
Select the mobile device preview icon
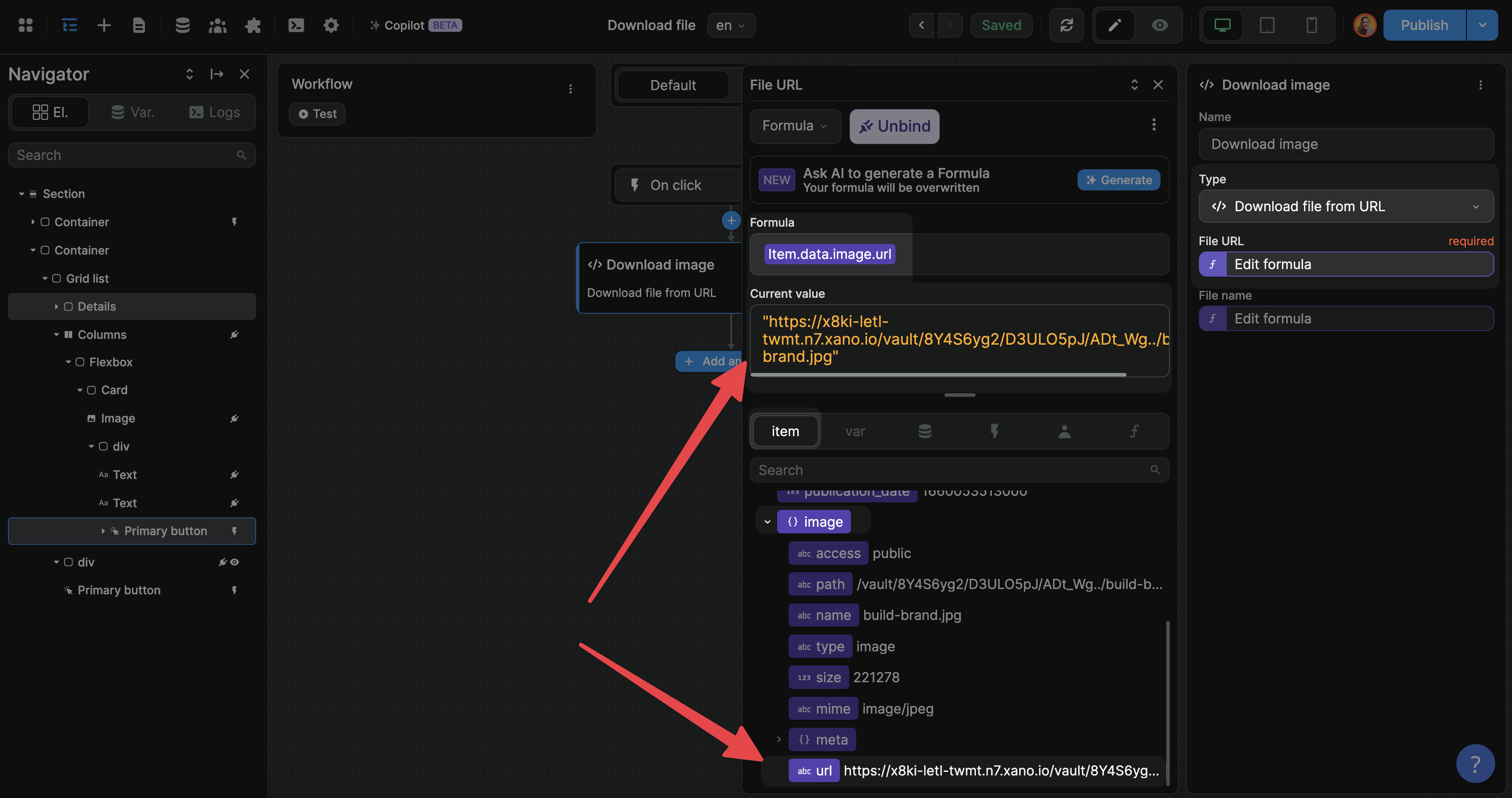(1311, 25)
